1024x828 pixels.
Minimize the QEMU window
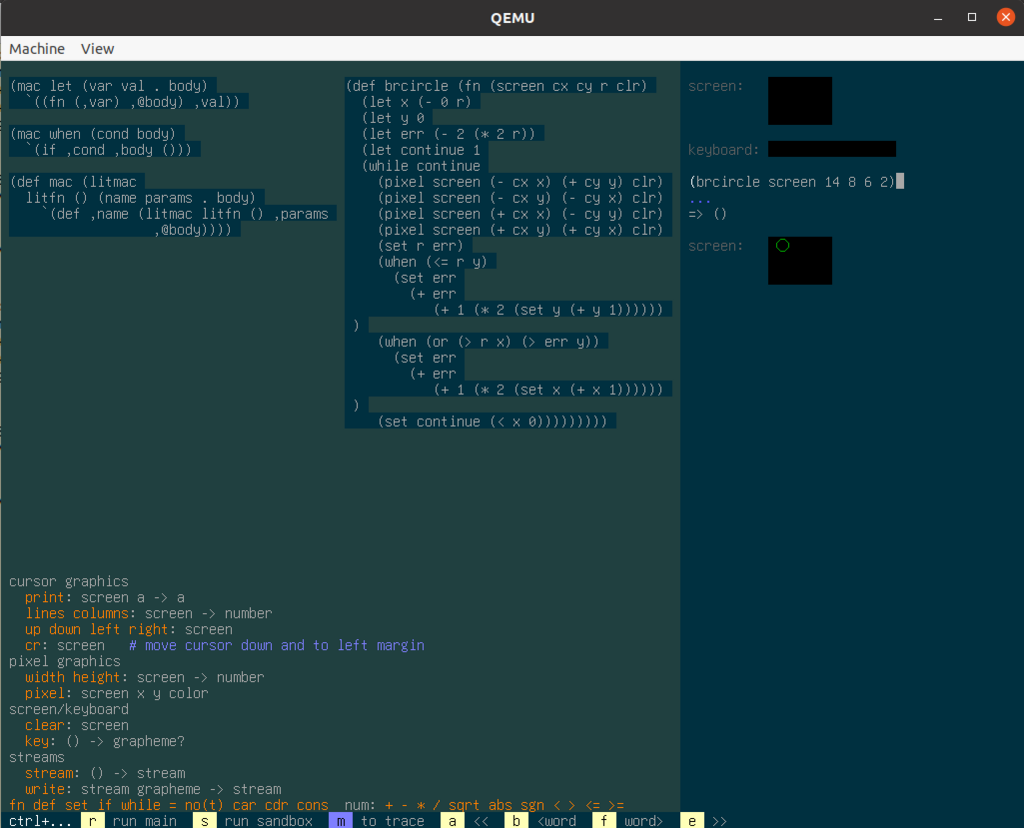938,18
